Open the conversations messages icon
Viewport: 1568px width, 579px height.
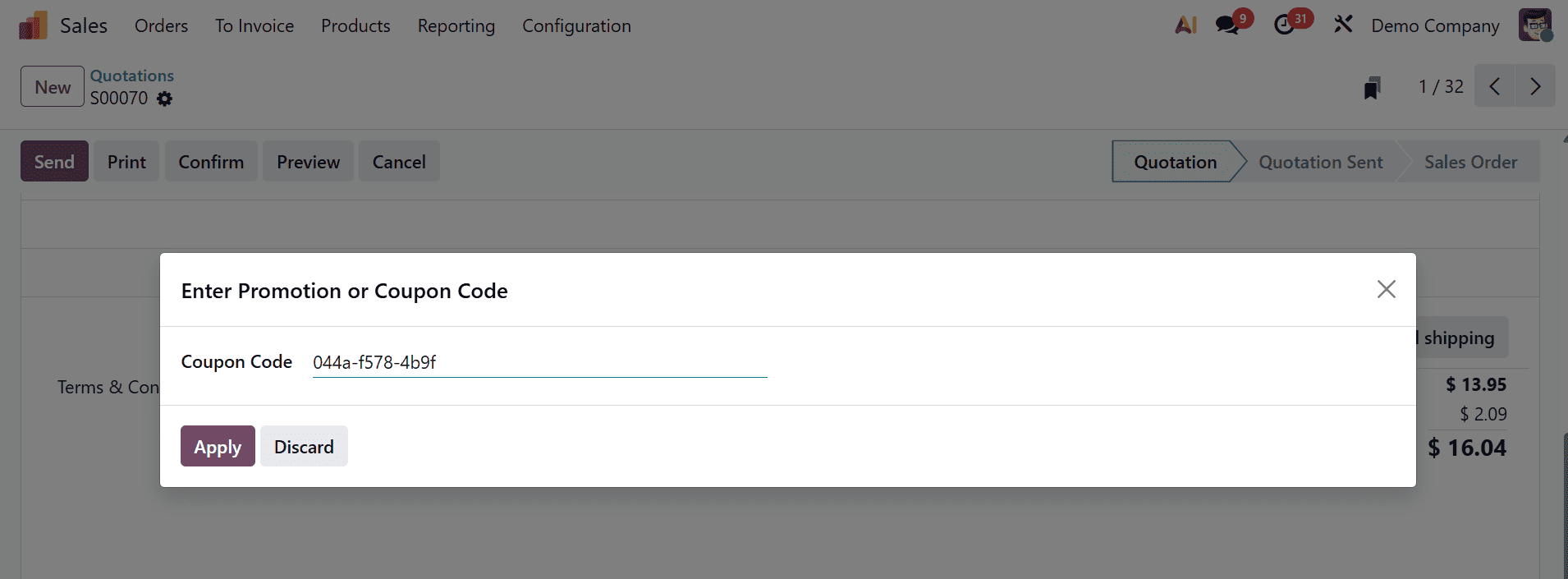(1228, 25)
